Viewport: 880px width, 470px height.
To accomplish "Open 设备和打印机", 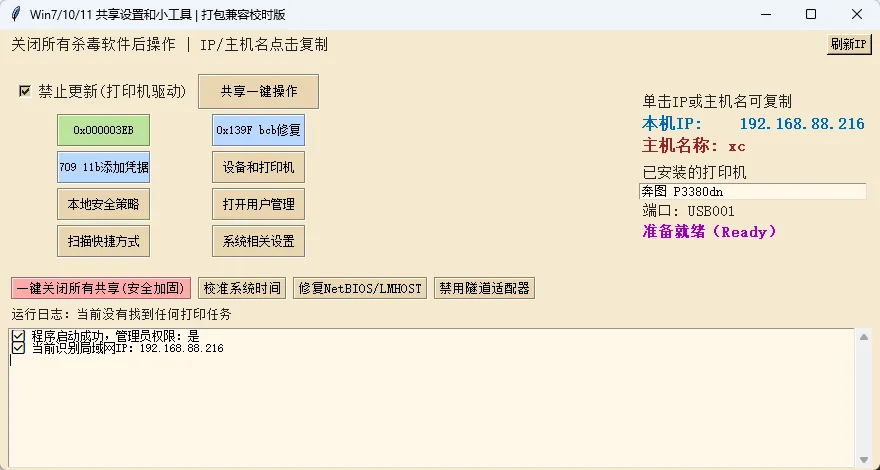I will tap(258, 167).
